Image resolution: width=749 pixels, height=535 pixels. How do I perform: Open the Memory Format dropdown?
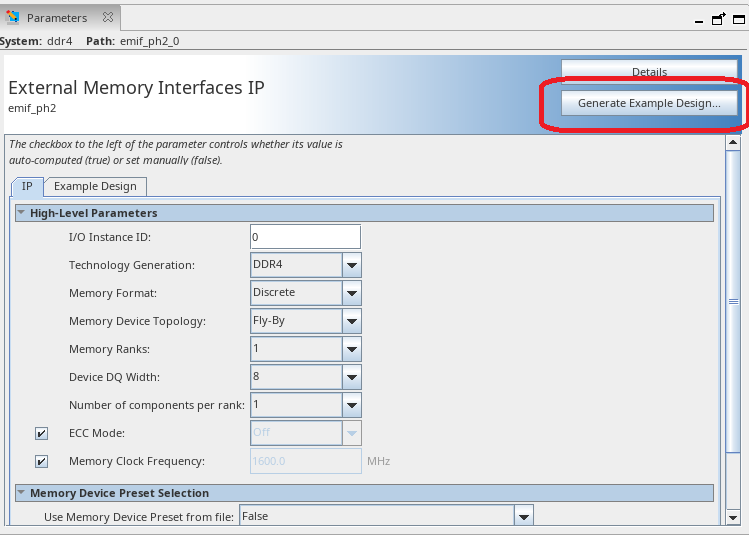click(x=352, y=293)
